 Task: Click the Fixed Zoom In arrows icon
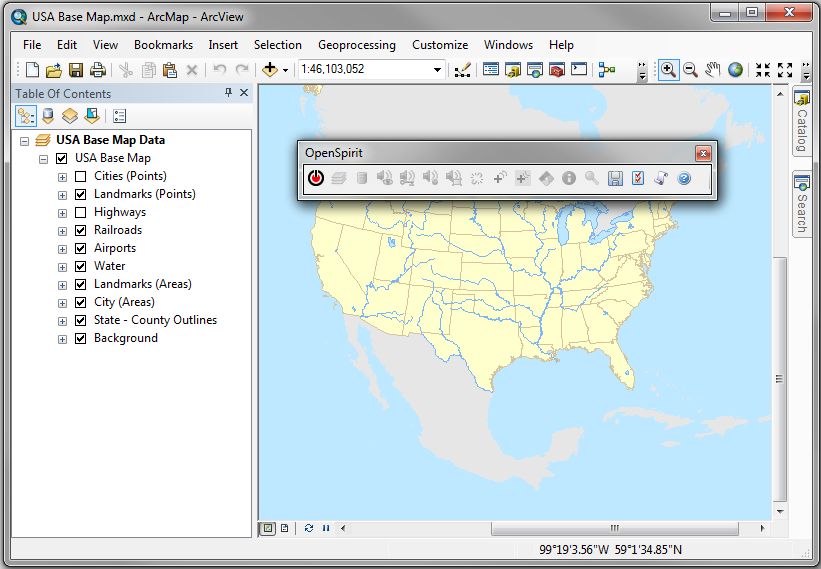(763, 70)
